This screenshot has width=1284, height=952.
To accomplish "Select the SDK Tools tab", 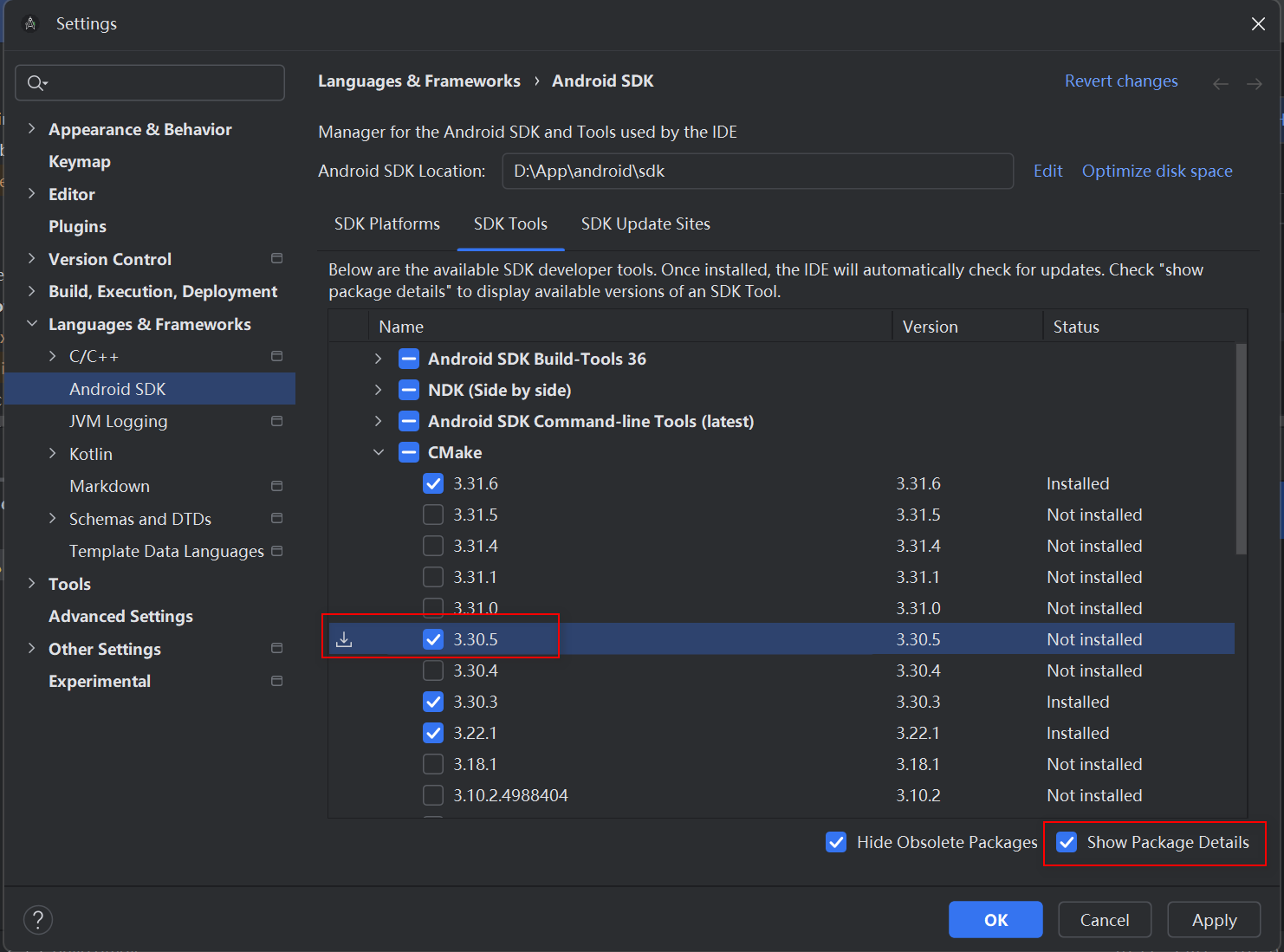I will [x=510, y=224].
